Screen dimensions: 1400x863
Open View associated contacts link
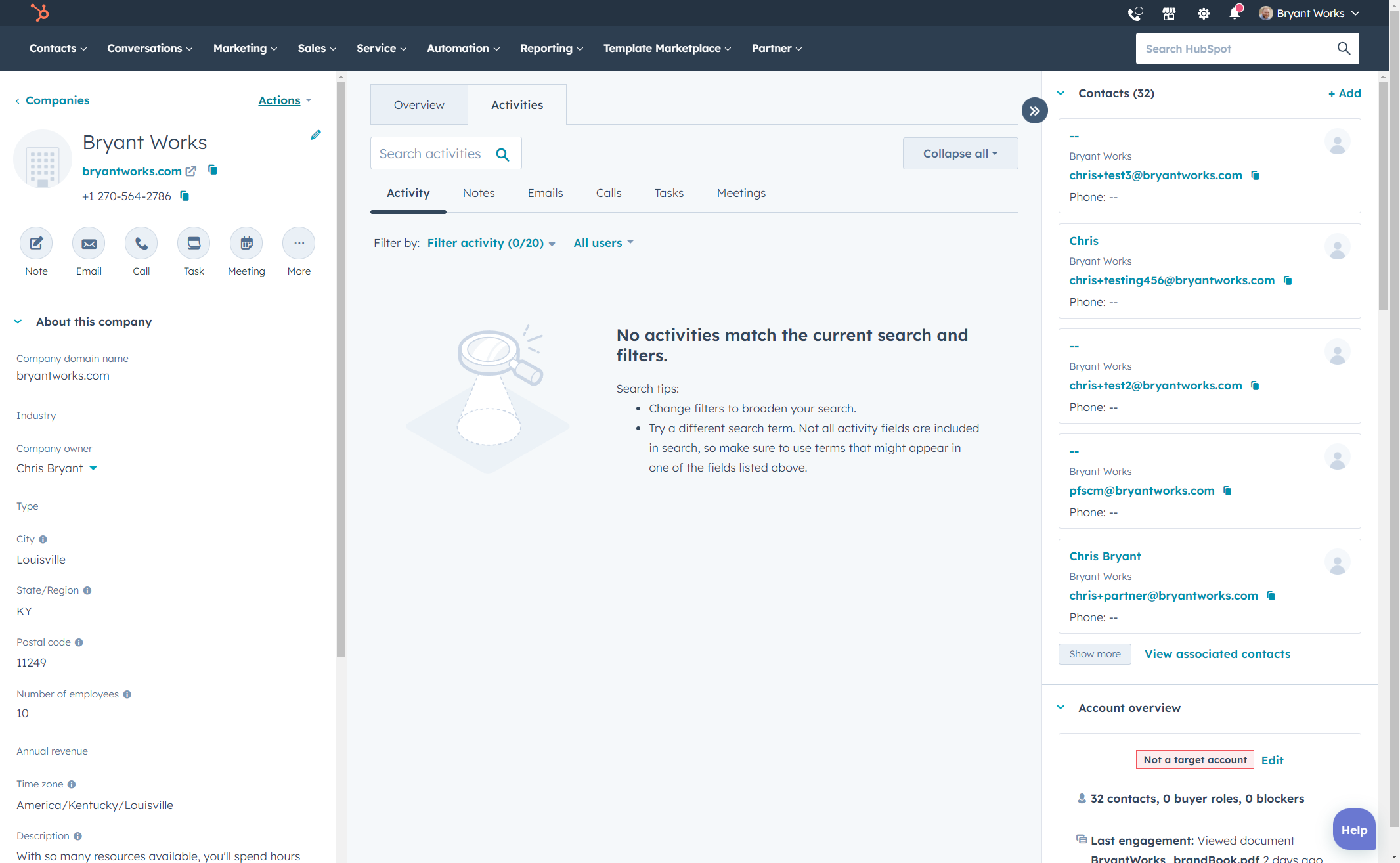(1217, 653)
